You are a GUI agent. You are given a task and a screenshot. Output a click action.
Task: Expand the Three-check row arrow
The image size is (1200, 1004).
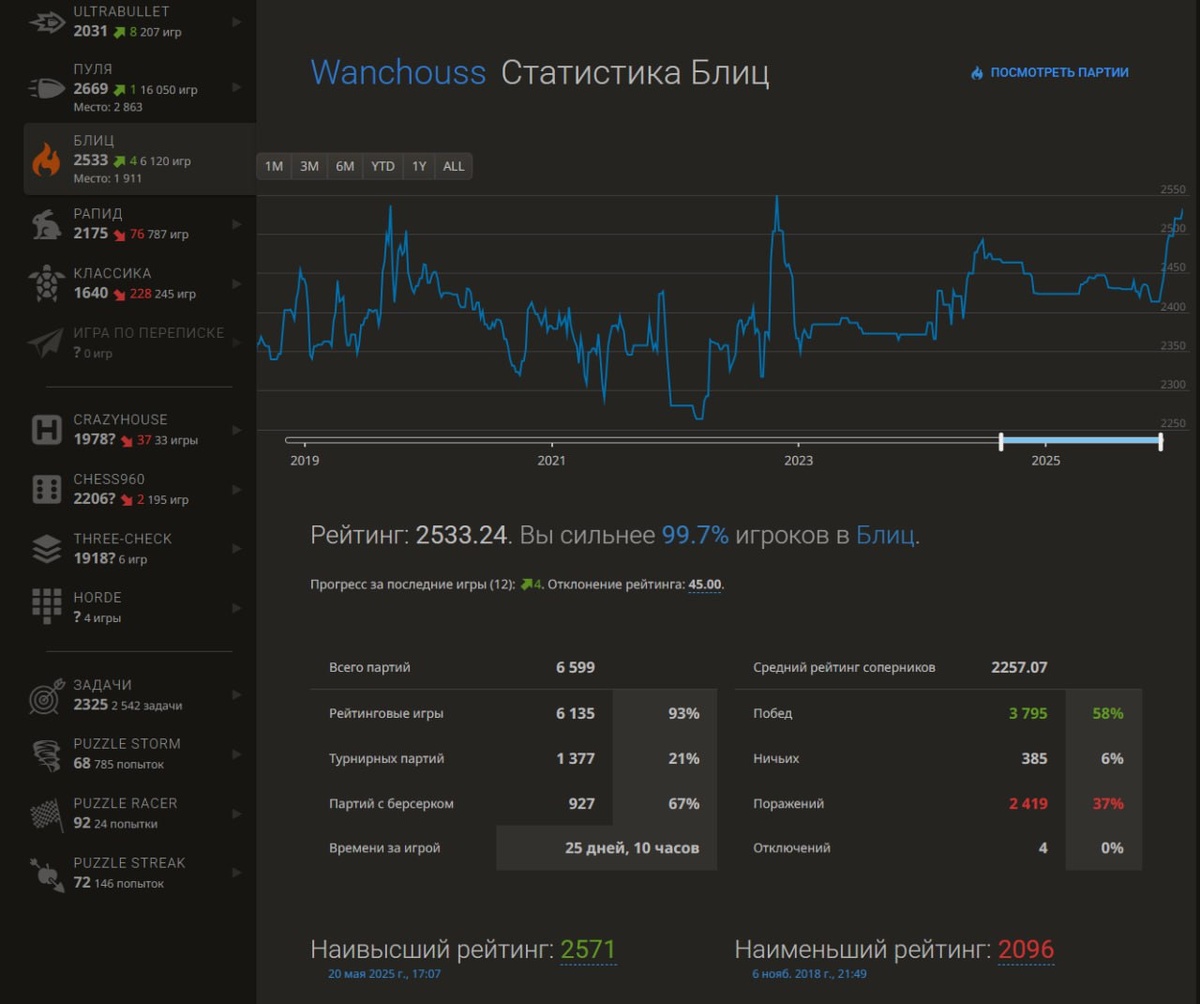[237, 548]
